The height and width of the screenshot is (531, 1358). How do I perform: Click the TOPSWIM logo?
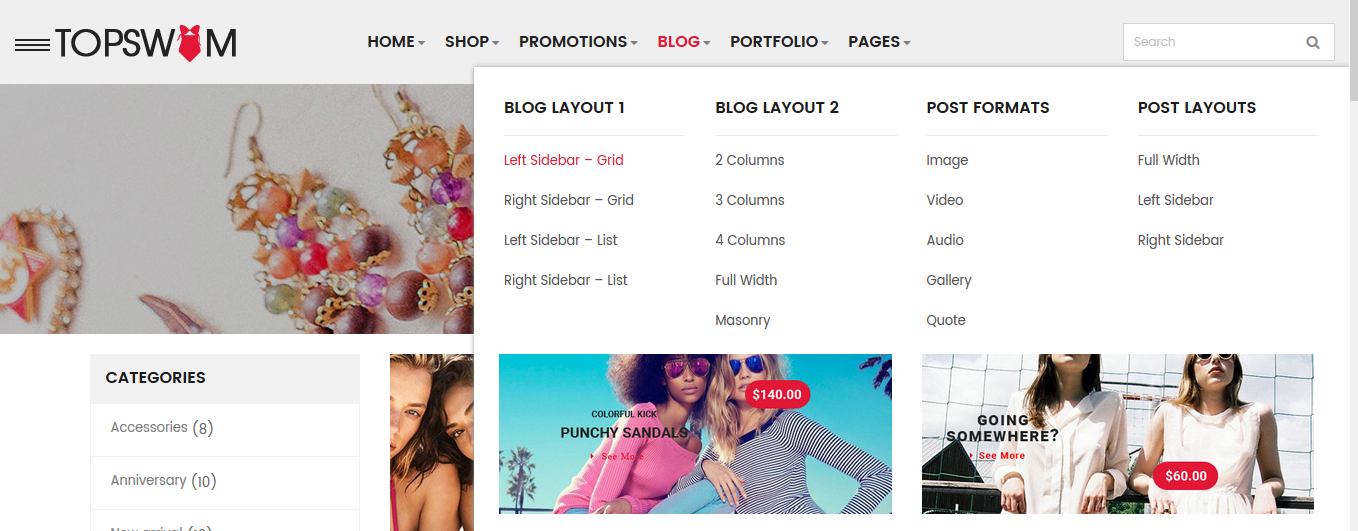click(146, 43)
